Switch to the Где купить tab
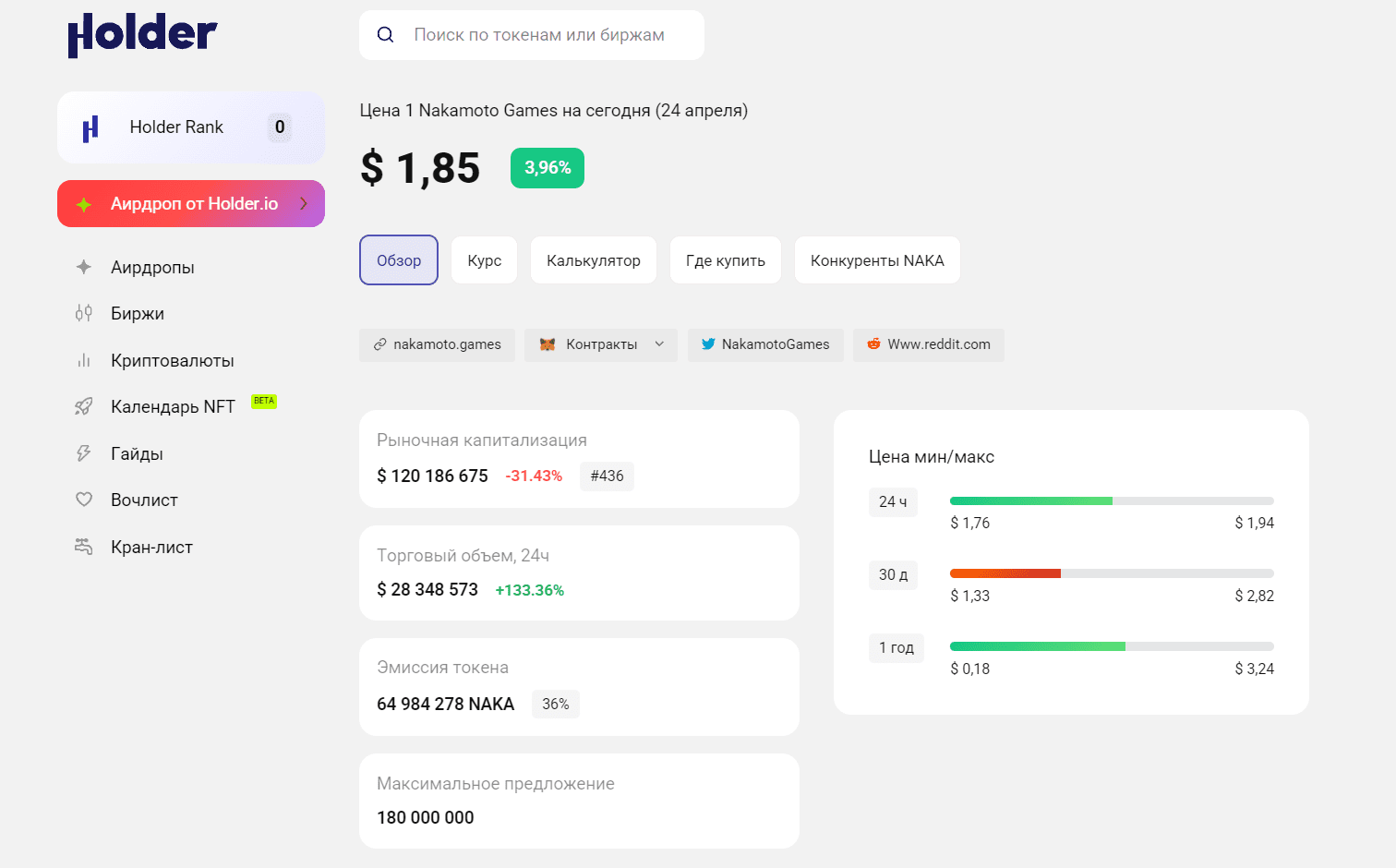1396x868 pixels. pyautogui.click(x=726, y=260)
